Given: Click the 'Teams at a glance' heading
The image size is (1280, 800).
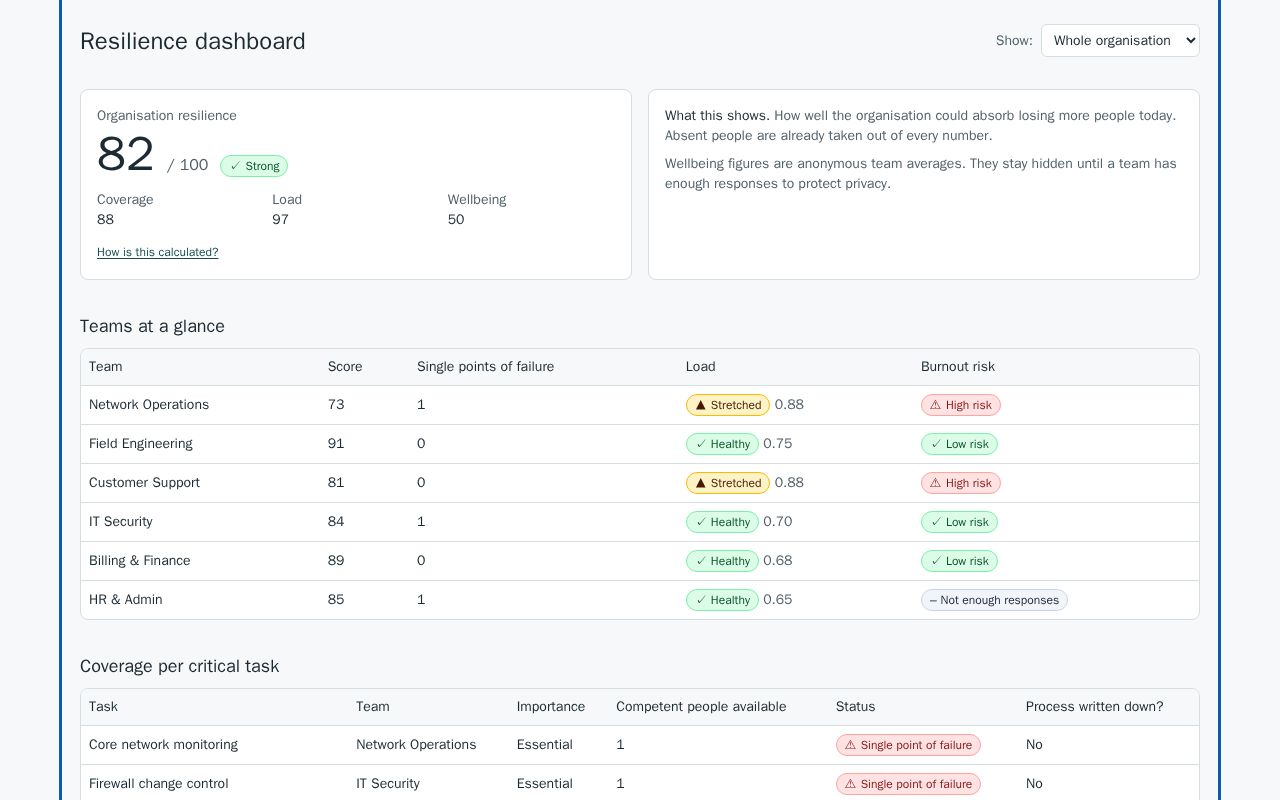Looking at the screenshot, I should tap(153, 326).
